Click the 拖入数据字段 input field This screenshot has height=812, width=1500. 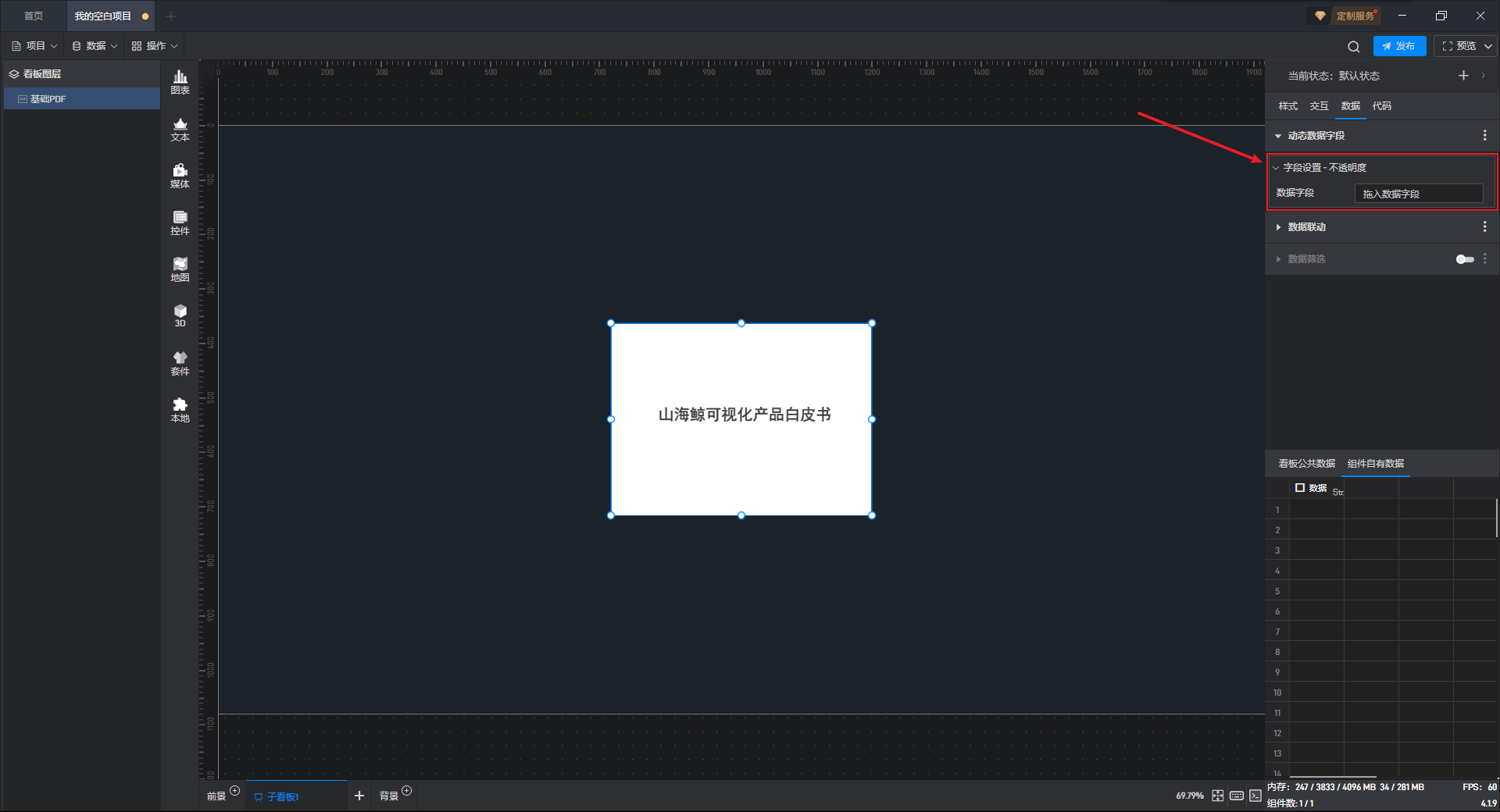point(1419,194)
